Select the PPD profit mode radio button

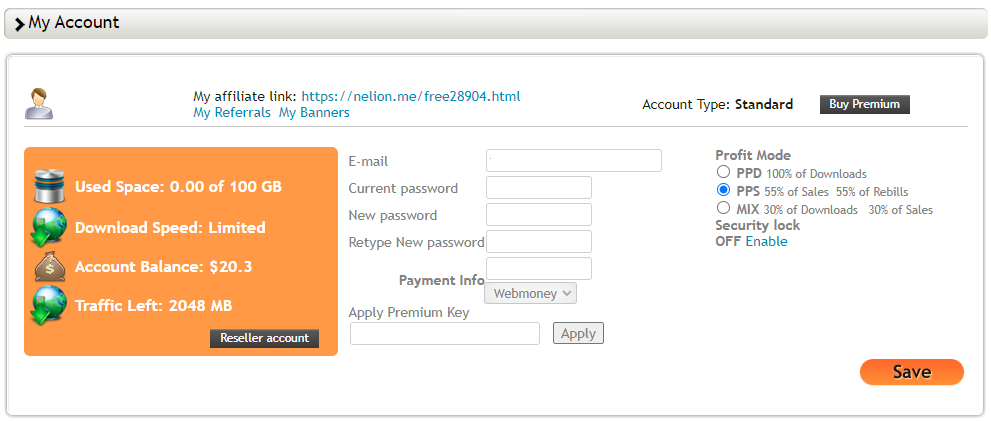pos(723,172)
